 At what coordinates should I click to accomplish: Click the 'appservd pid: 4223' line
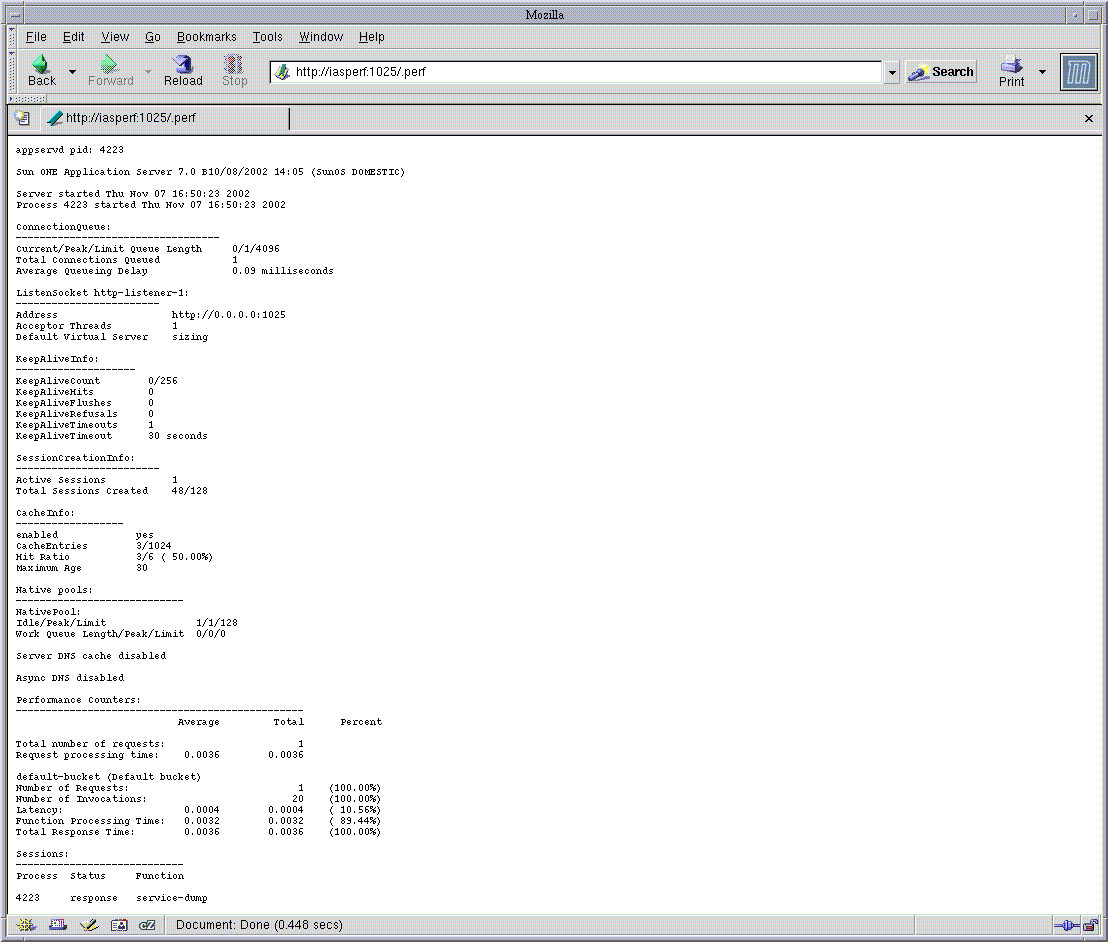click(70, 150)
